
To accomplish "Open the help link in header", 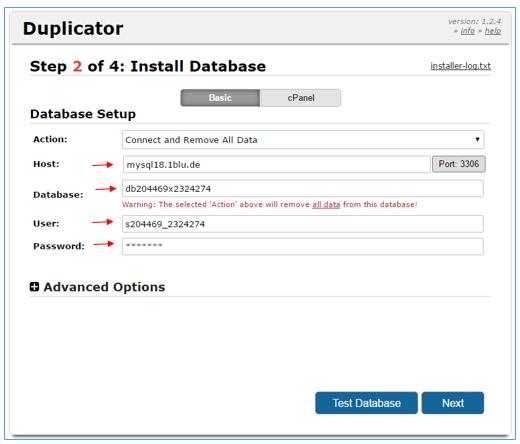I will pyautogui.click(x=493, y=31).
